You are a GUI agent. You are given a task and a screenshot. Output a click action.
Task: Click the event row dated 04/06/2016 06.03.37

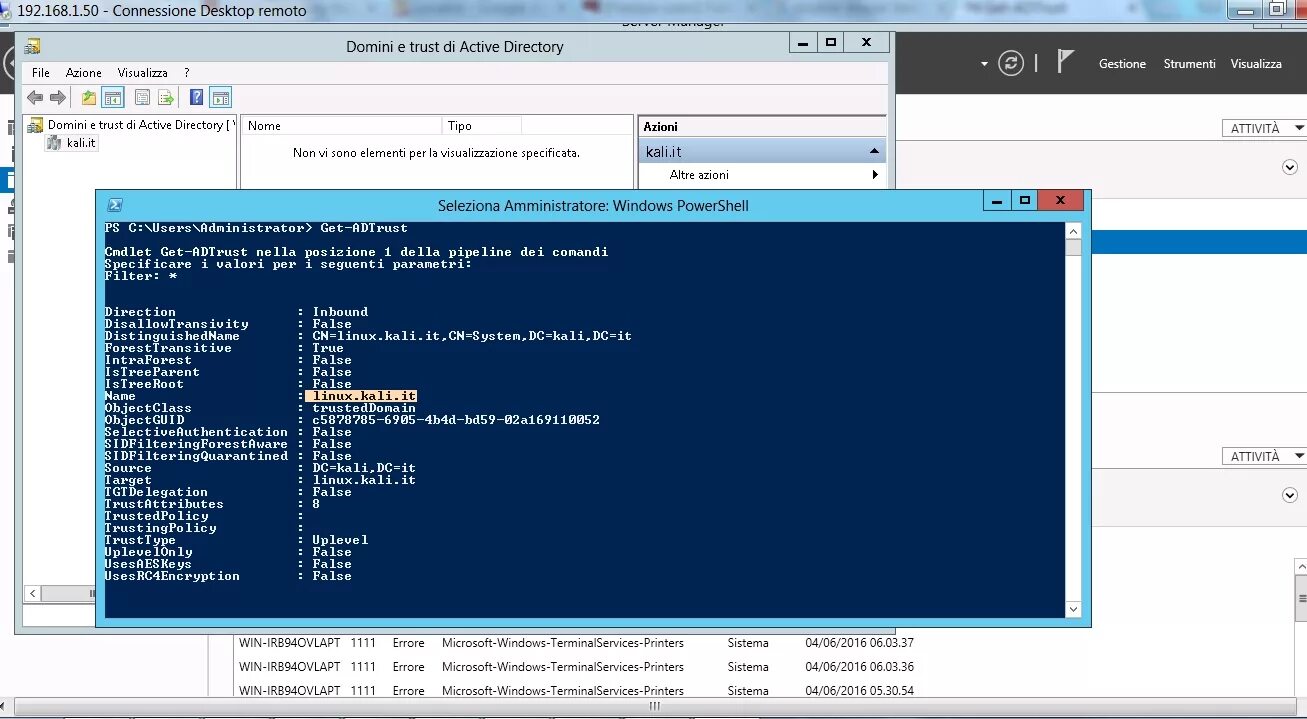click(576, 643)
